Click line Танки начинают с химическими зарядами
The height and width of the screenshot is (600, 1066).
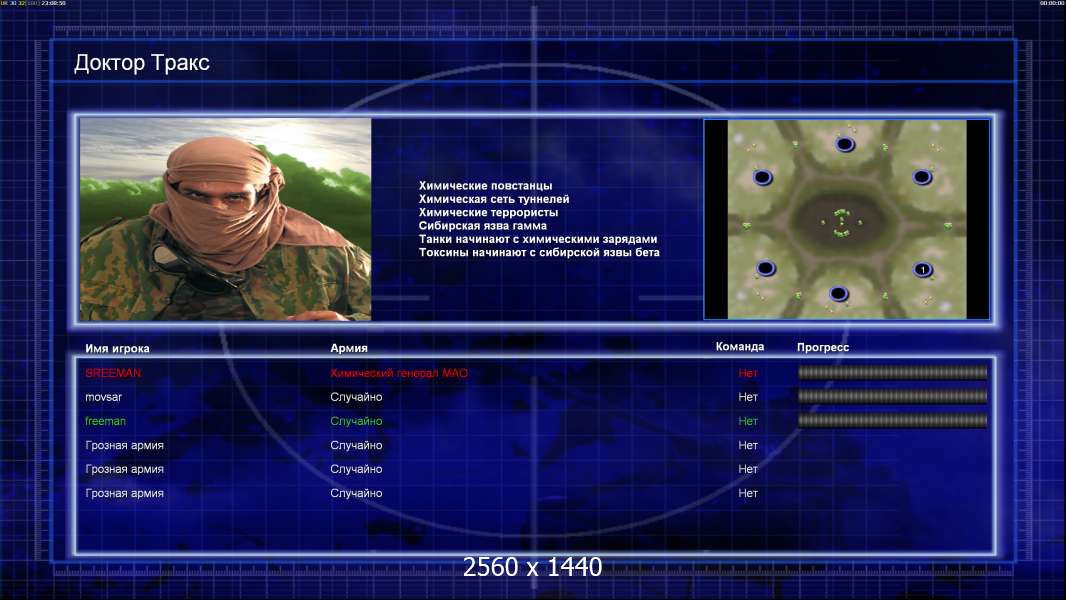pos(538,239)
